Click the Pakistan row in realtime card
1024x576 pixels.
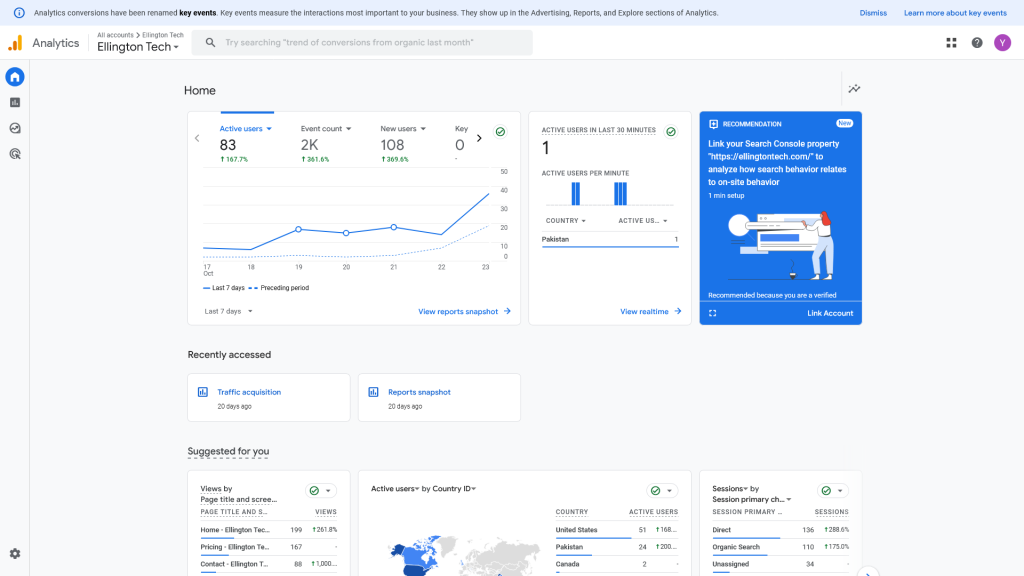point(610,240)
